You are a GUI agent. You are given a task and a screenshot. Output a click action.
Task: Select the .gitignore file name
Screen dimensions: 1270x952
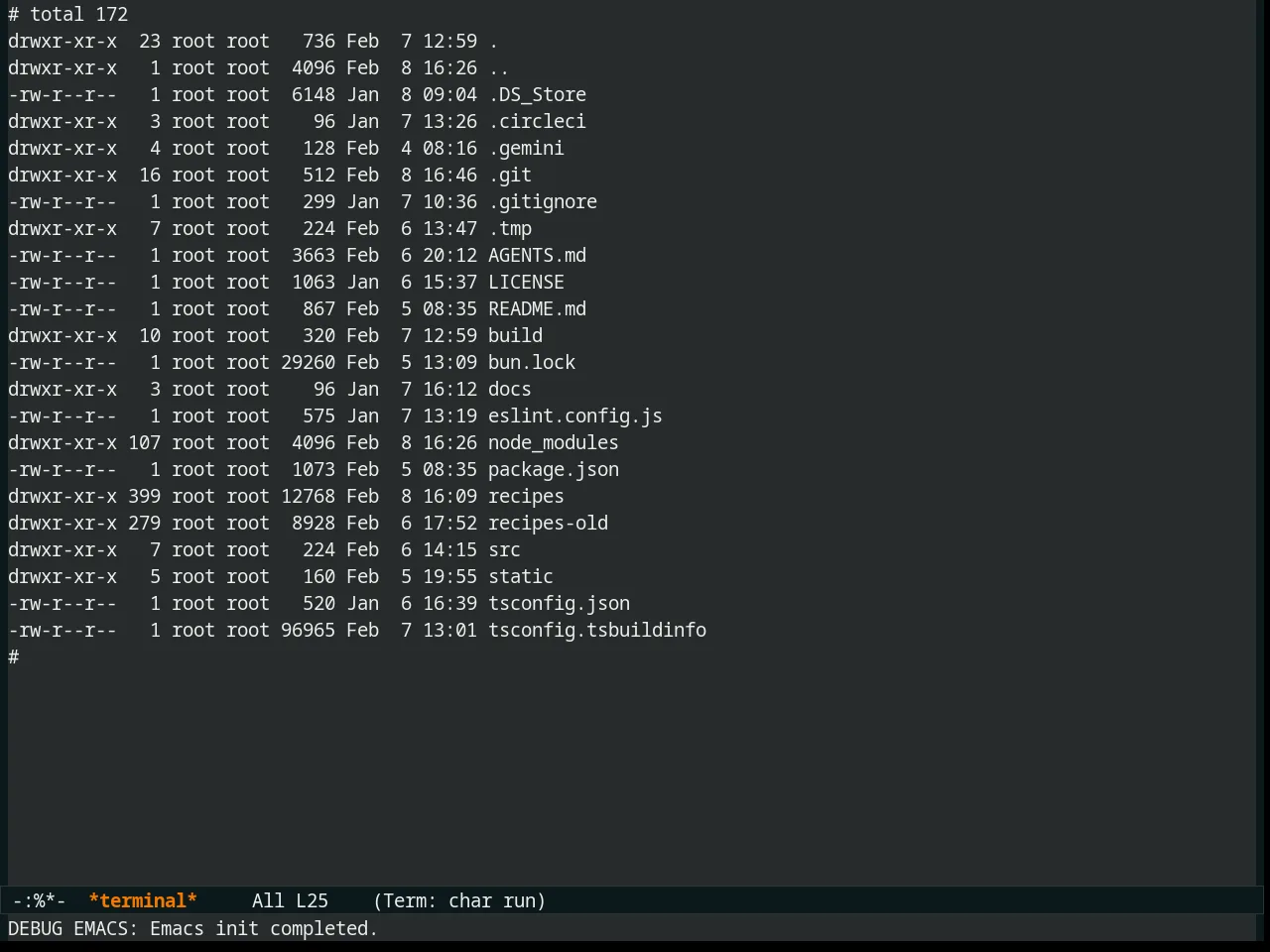coord(543,202)
